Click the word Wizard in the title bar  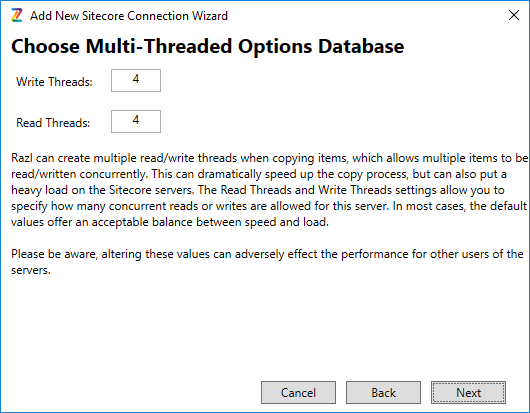pyautogui.click(x=210, y=16)
